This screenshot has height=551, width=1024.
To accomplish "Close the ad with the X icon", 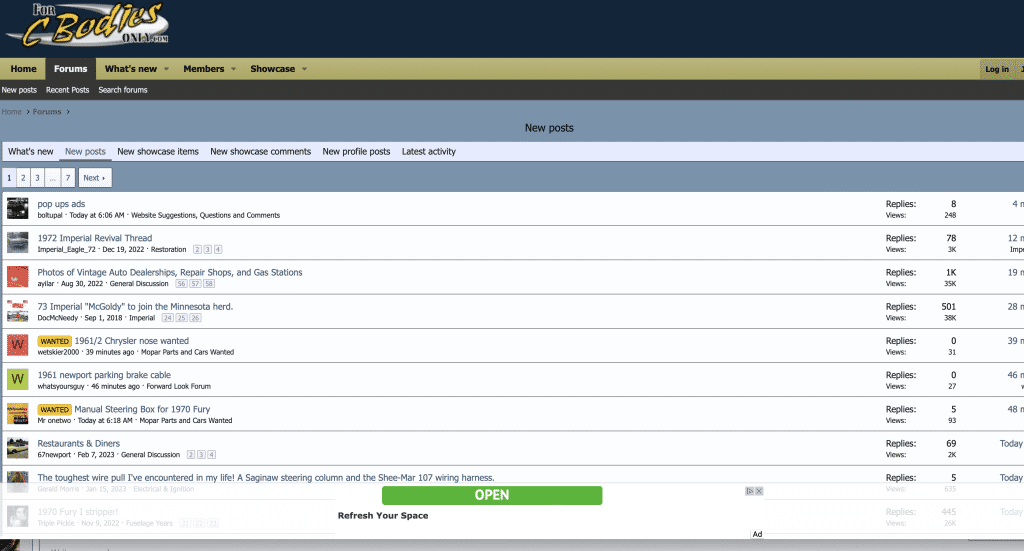I will click(759, 491).
